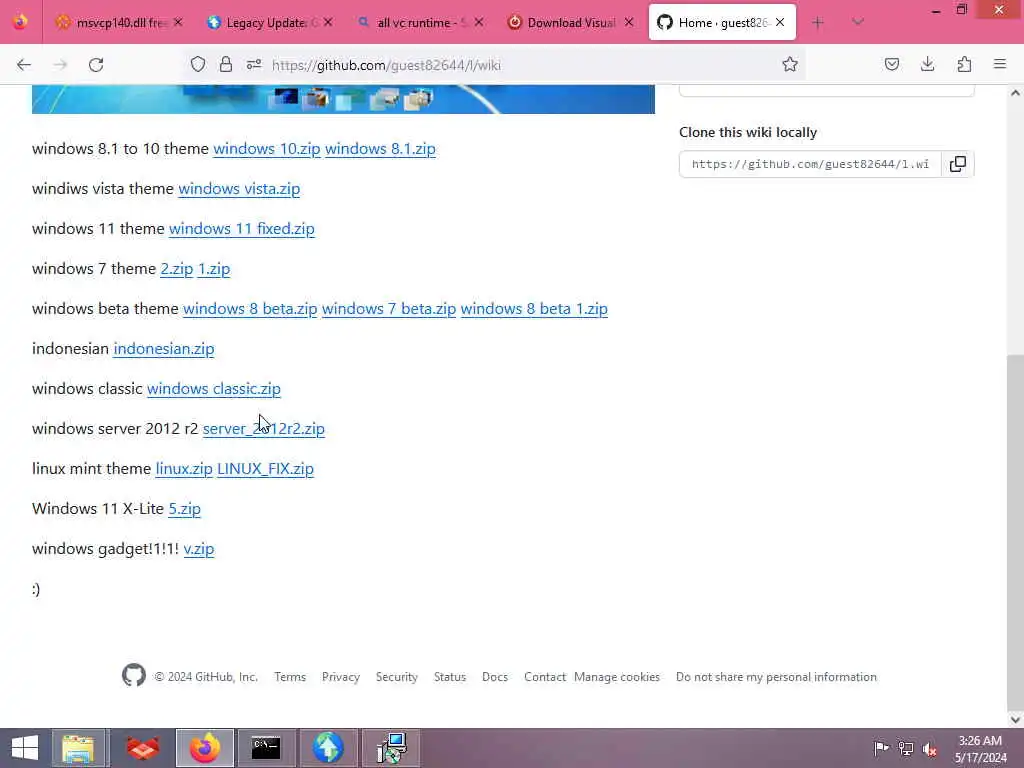Open the Privacy footer link

341,677
